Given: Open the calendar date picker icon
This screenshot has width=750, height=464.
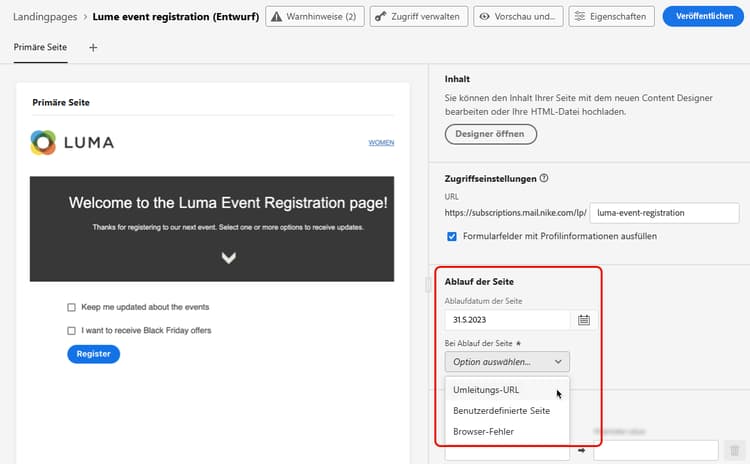Looking at the screenshot, I should tap(584, 320).
